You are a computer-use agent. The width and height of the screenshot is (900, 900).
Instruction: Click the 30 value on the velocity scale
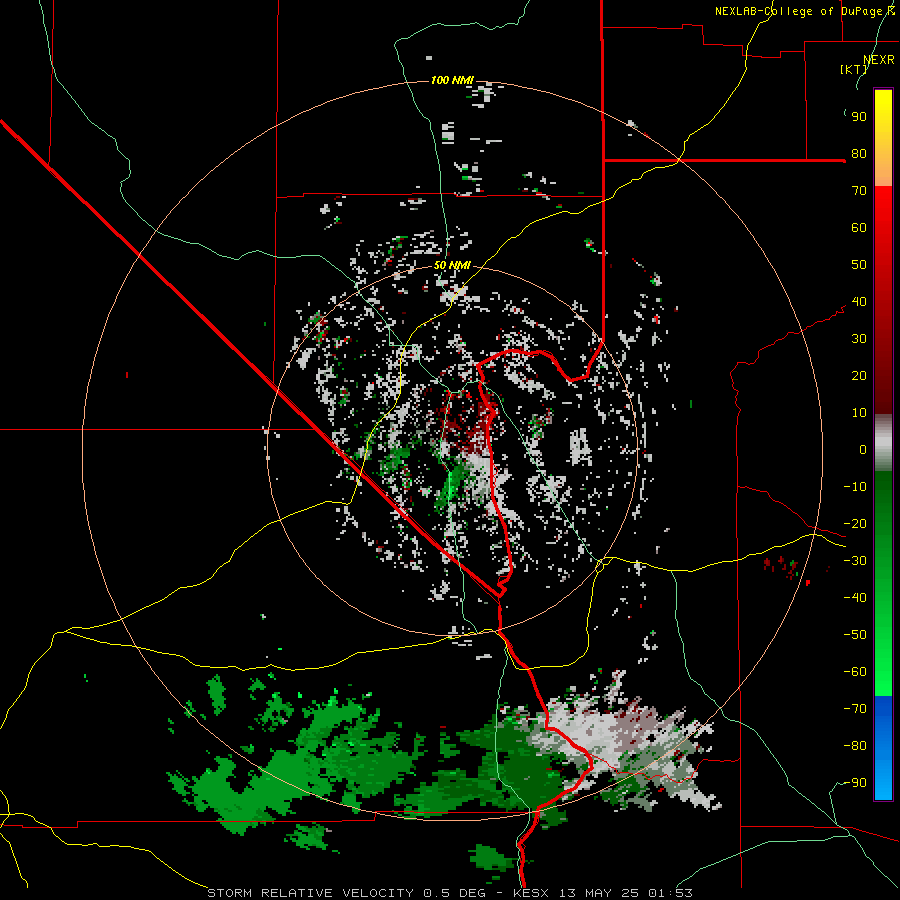859,339
